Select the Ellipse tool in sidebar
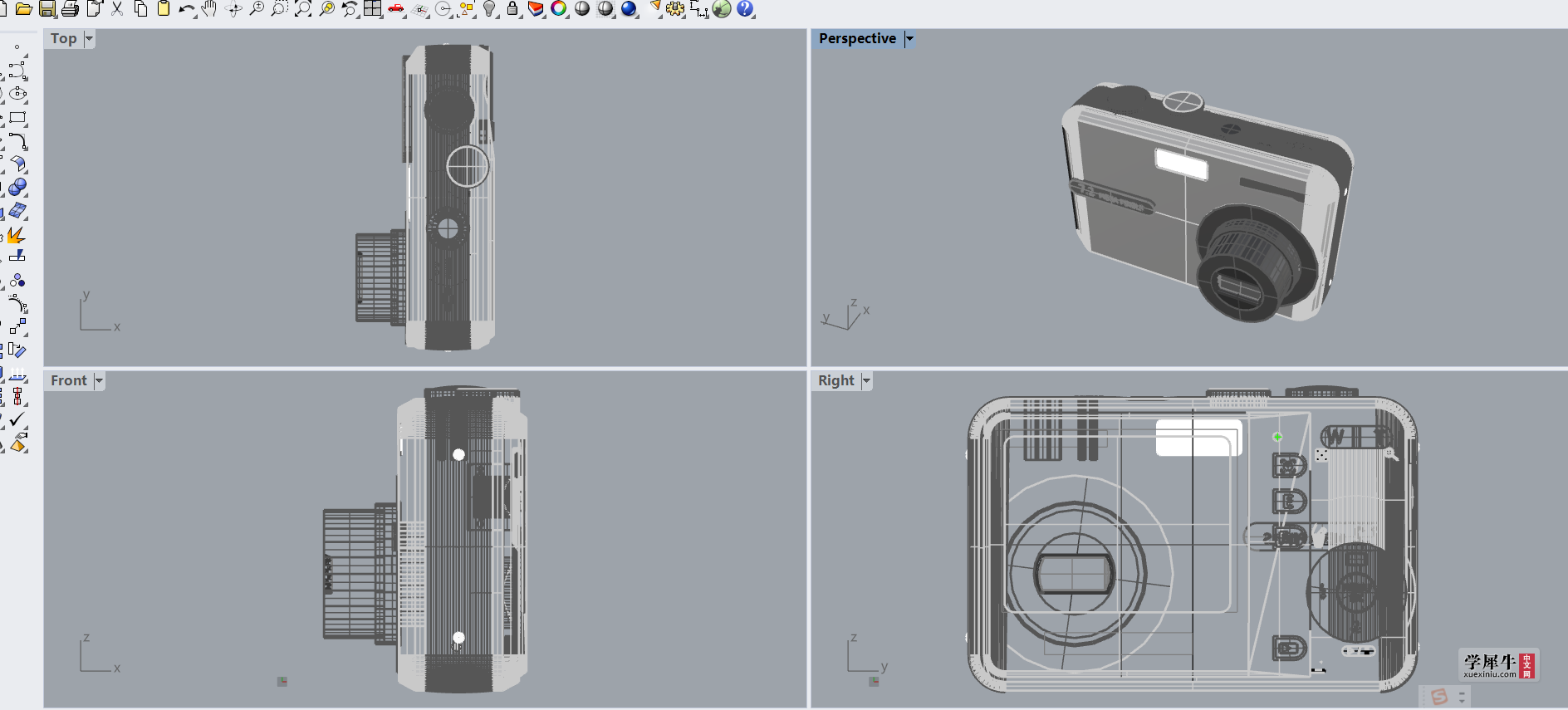The height and width of the screenshot is (710, 1568). coord(17,94)
